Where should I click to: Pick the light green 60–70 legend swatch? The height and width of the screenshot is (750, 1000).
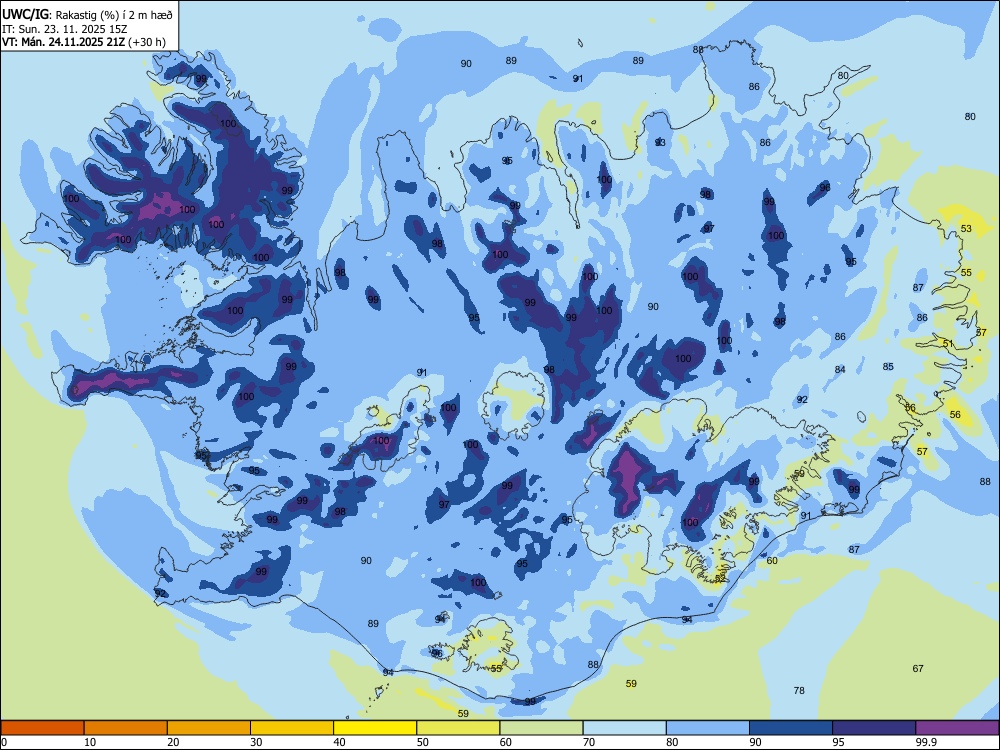[x=541, y=728]
